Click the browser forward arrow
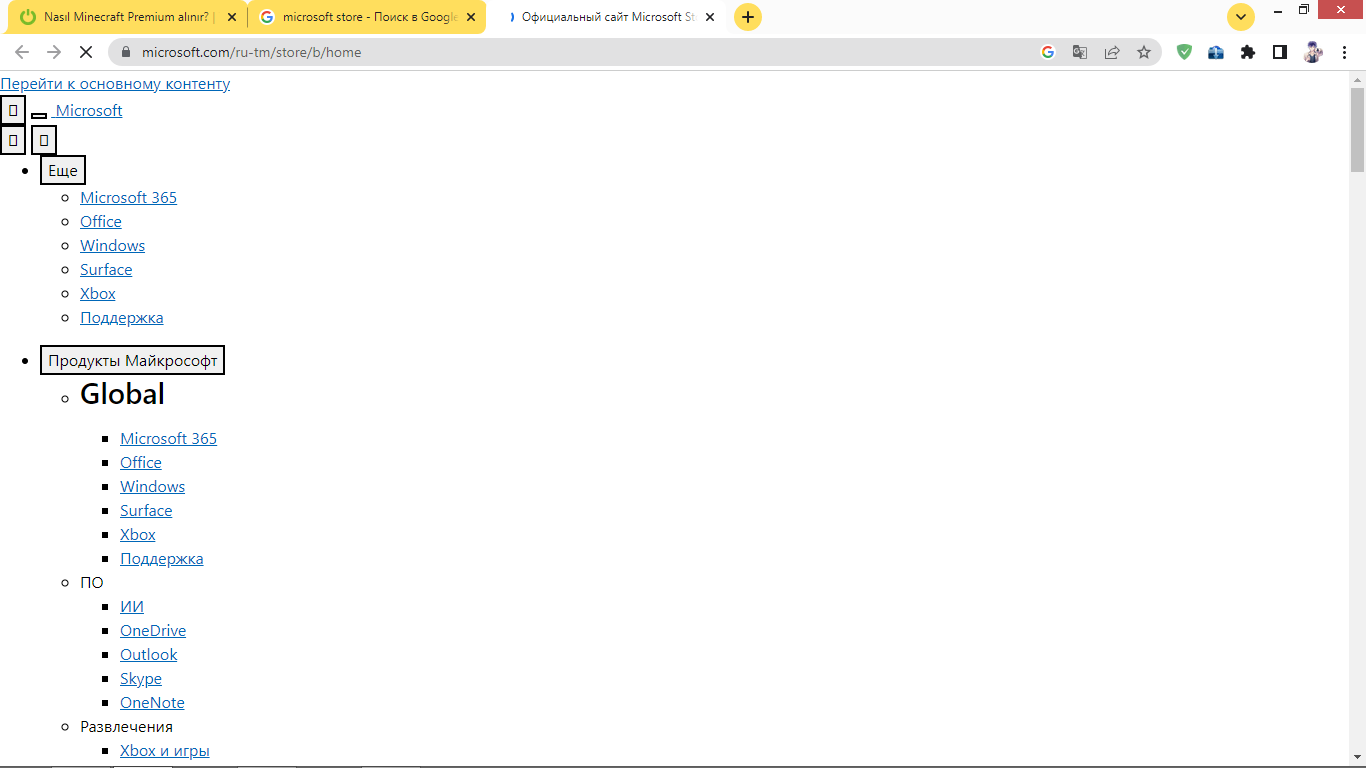 pyautogui.click(x=54, y=52)
